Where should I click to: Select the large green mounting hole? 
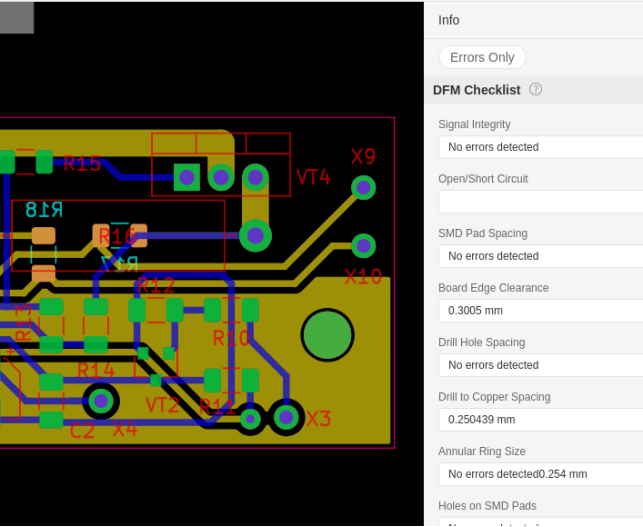point(327,335)
